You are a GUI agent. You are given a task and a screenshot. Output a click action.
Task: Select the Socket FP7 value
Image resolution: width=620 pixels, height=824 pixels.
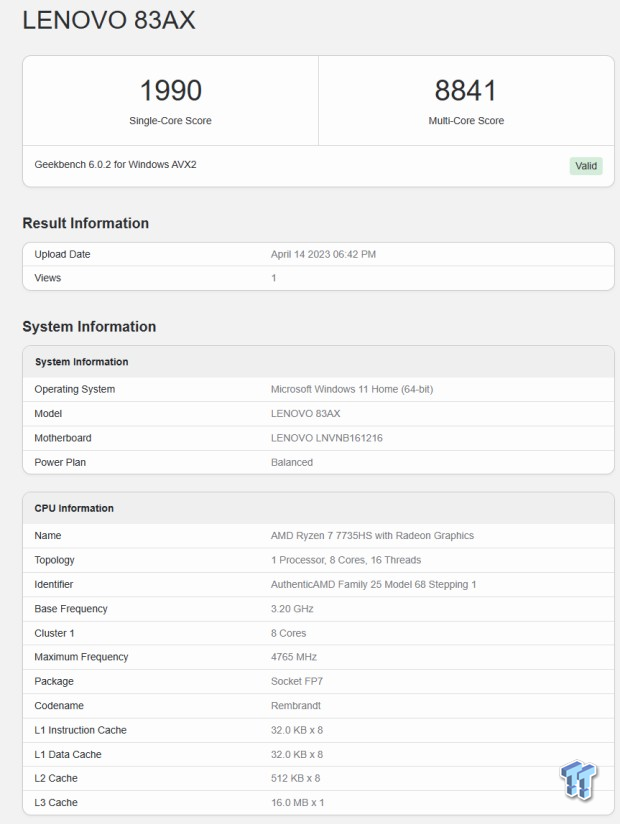(x=297, y=682)
